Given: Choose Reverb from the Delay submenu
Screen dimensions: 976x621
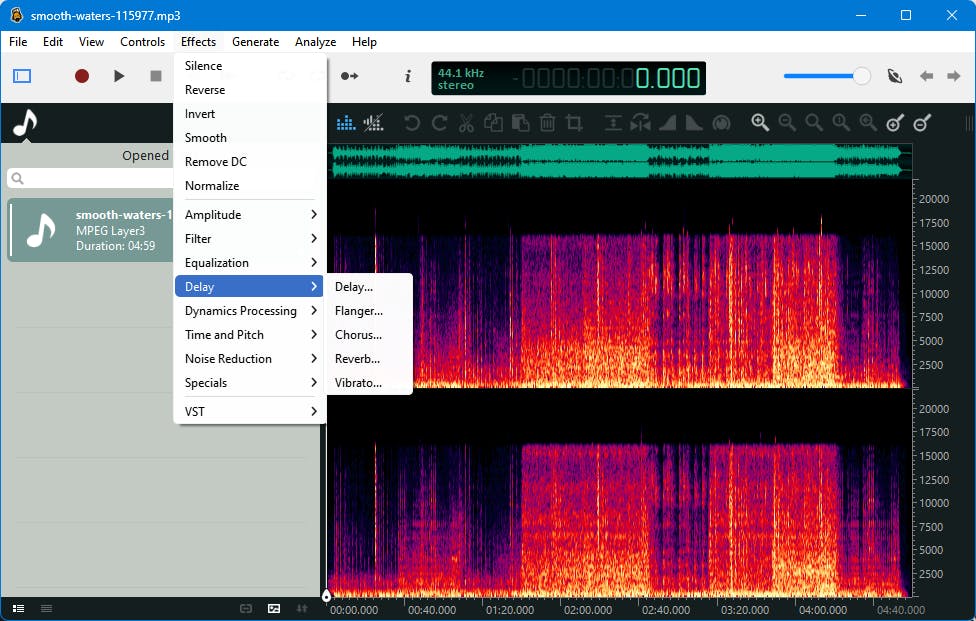Looking at the screenshot, I should click(x=357, y=359).
